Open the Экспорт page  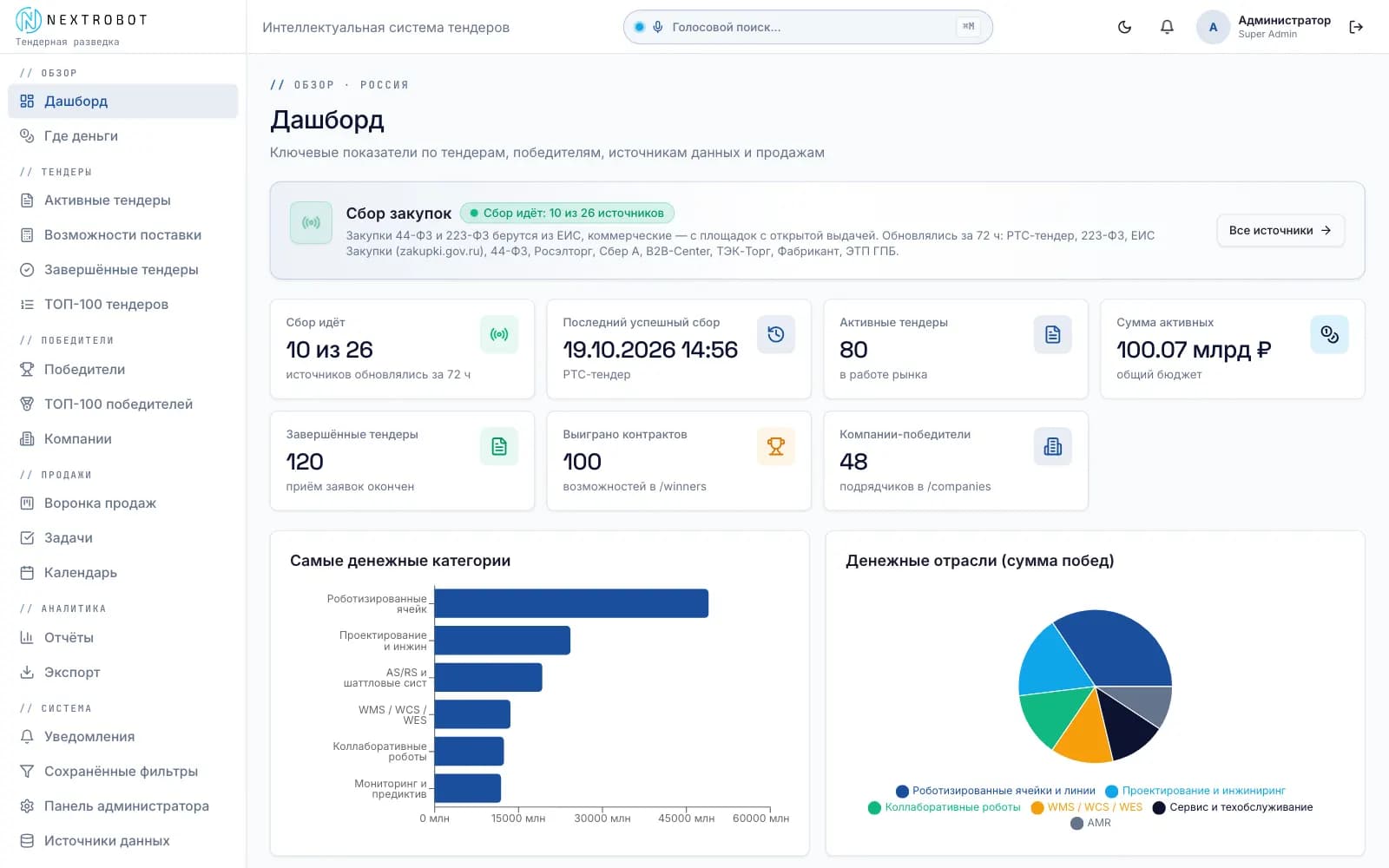click(122, 672)
